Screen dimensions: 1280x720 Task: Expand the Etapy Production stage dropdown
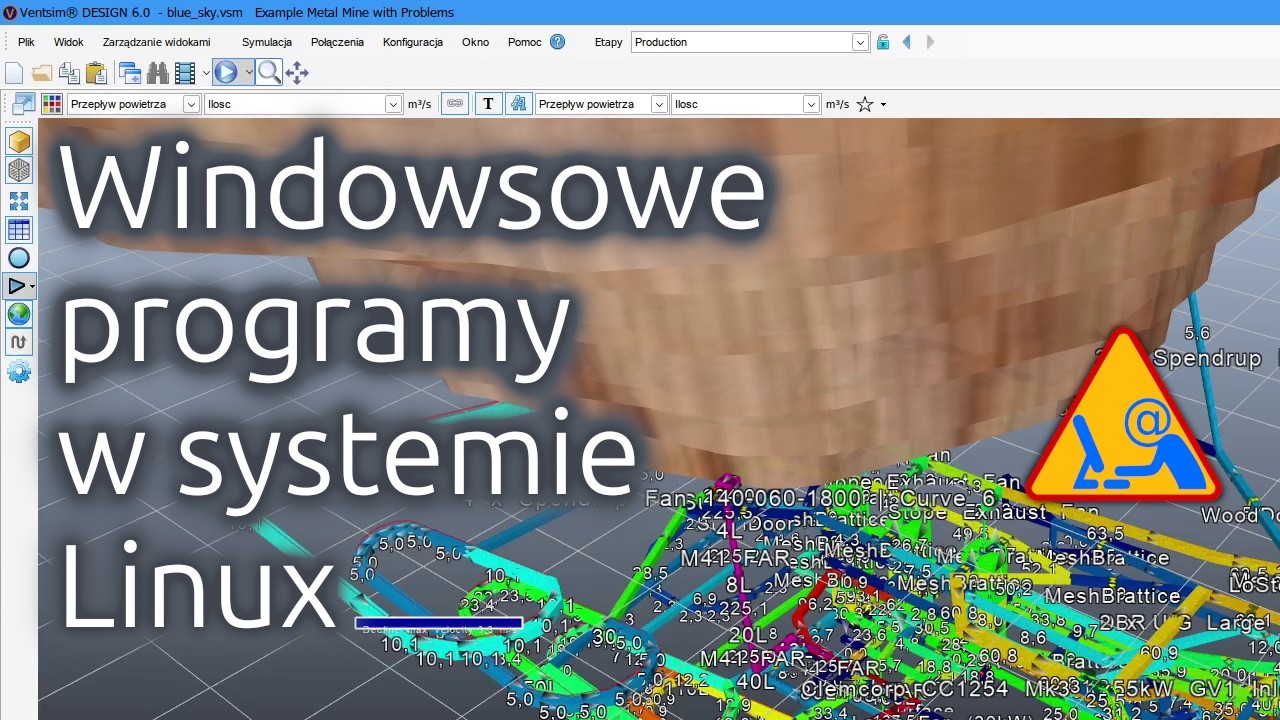pyautogui.click(x=860, y=42)
